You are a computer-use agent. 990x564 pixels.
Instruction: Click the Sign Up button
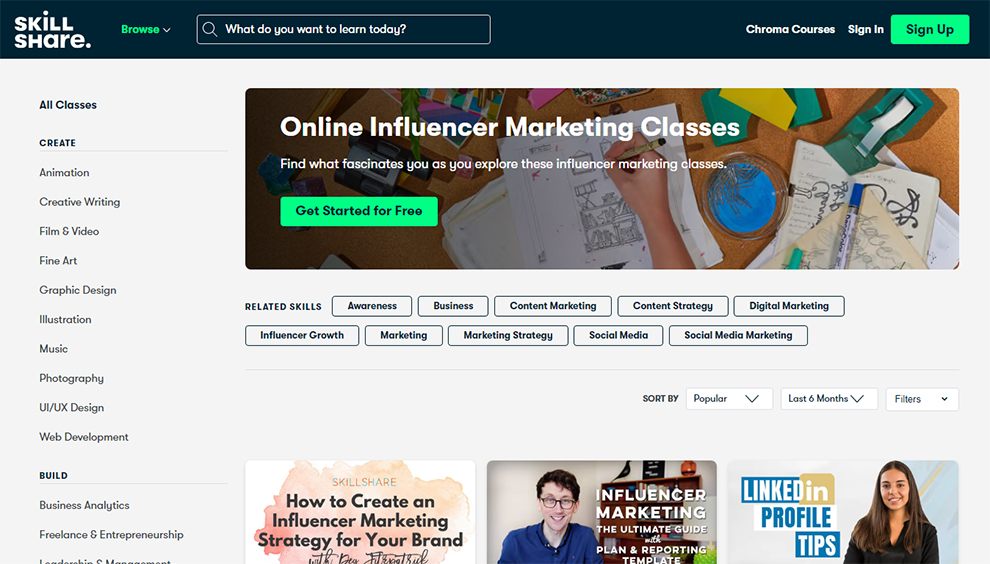point(929,30)
